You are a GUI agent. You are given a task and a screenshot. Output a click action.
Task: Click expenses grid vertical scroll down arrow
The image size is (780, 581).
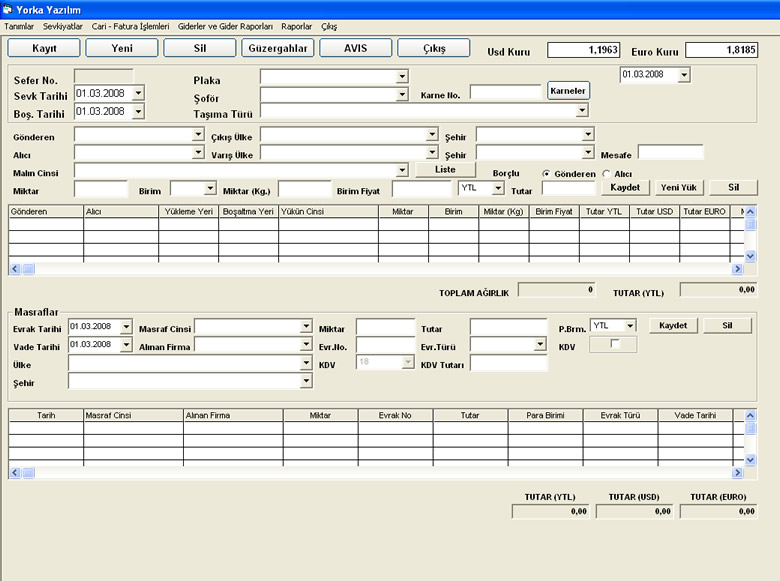click(750, 460)
